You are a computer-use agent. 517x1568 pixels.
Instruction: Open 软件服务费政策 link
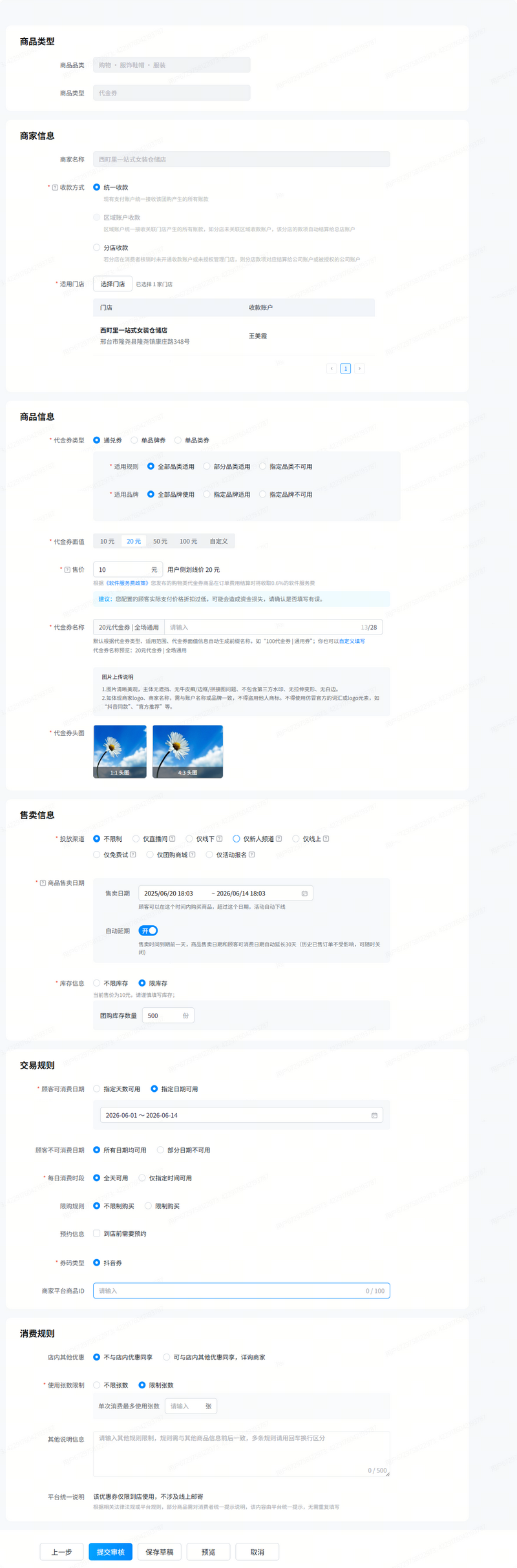(x=127, y=583)
